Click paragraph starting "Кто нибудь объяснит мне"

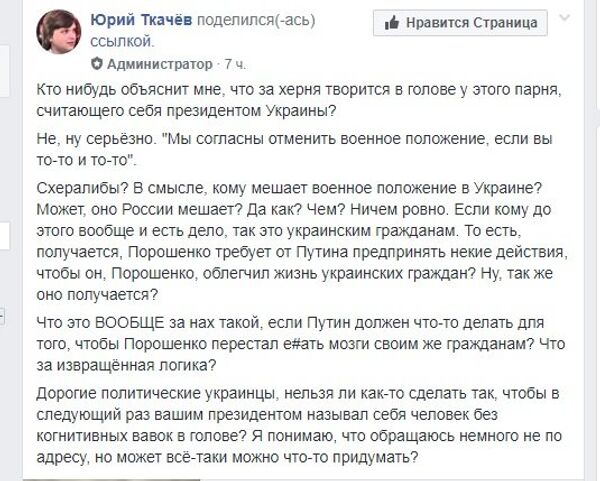pyautogui.click(x=300, y=96)
